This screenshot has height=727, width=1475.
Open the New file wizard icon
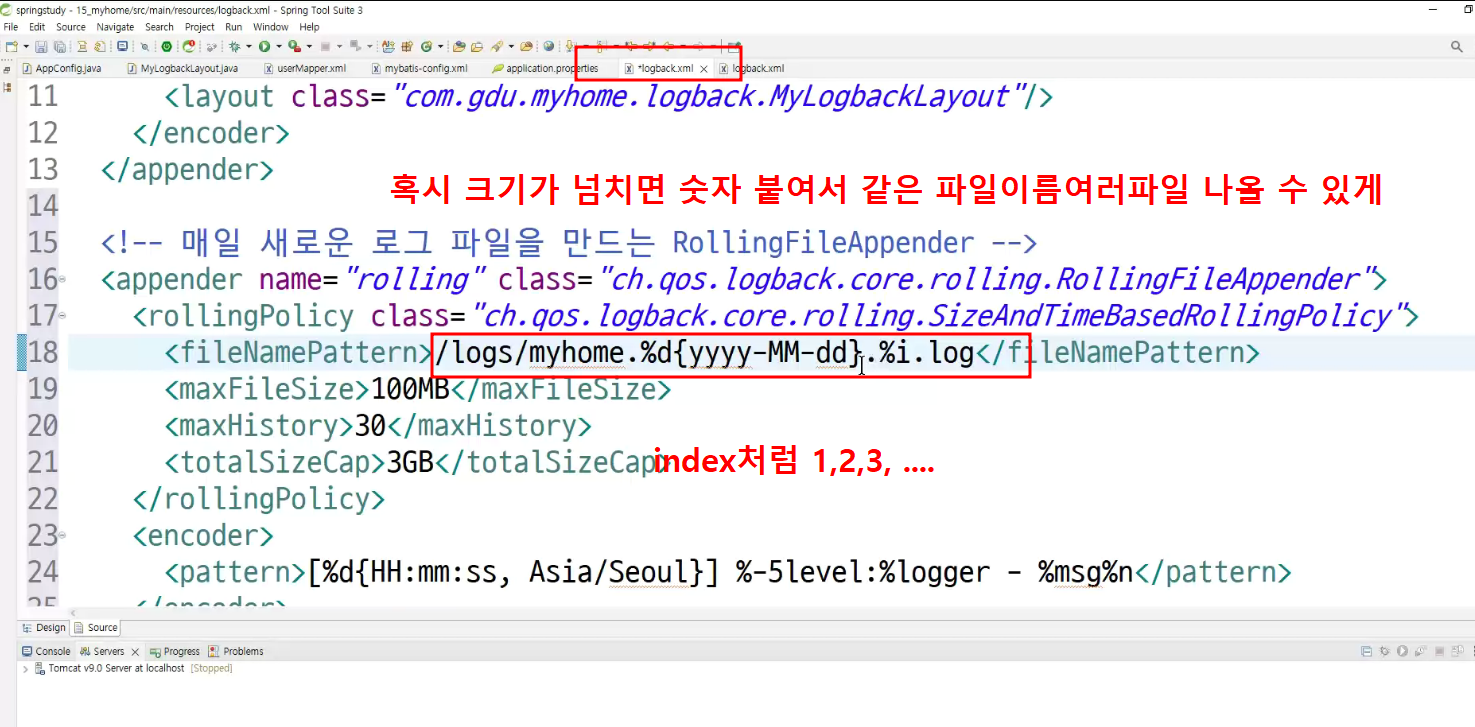pyautogui.click(x=10, y=46)
